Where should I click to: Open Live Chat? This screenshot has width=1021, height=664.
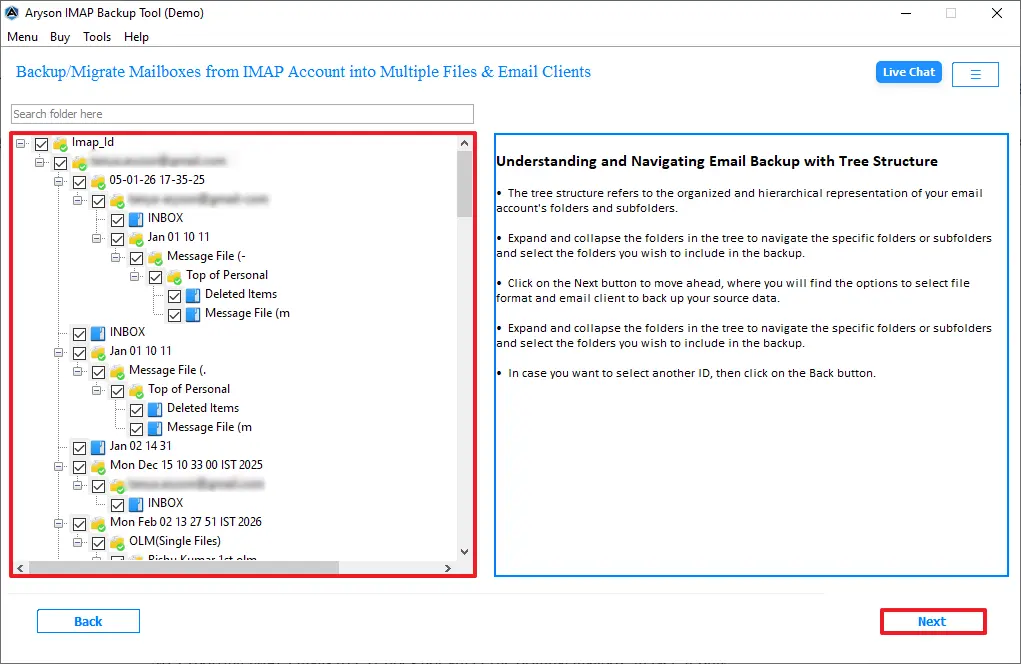point(908,72)
